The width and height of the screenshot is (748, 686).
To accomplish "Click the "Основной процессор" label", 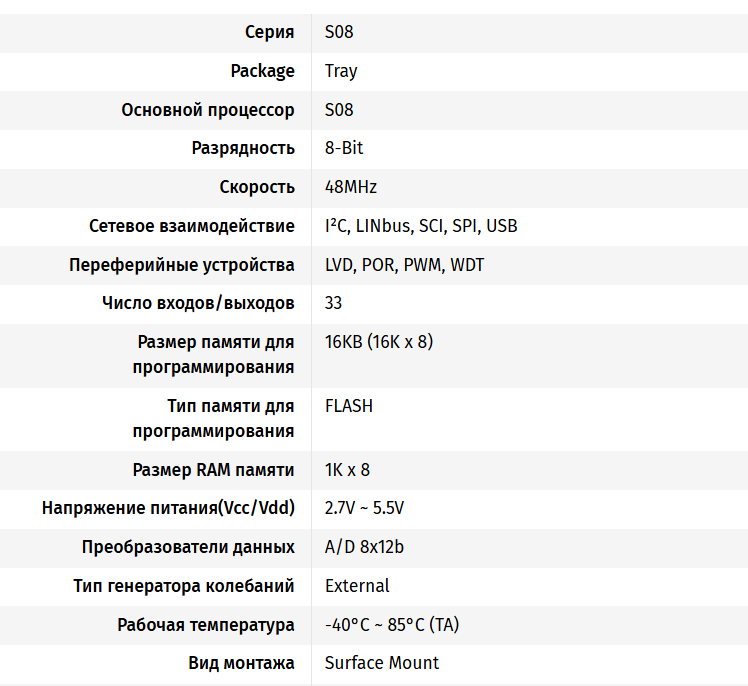I will click(x=208, y=110).
